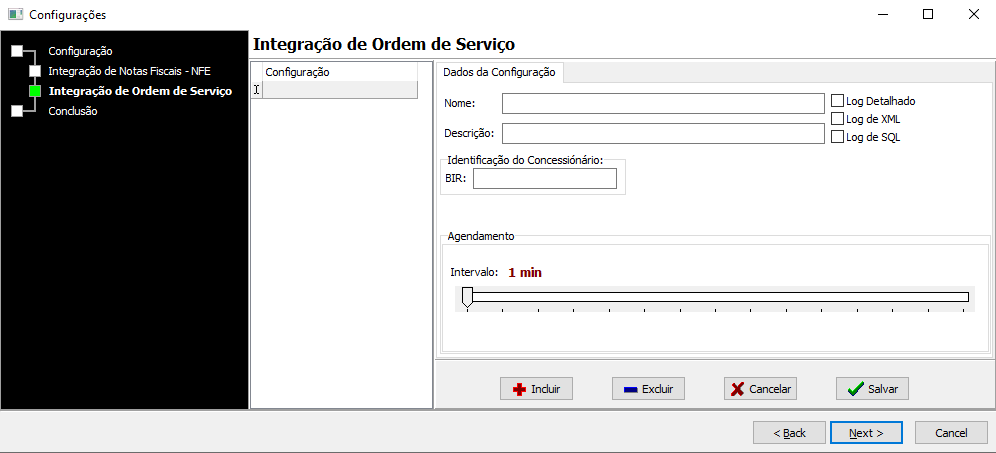The image size is (996, 453).
Task: Click the red plus Incluir icon
Action: [519, 389]
